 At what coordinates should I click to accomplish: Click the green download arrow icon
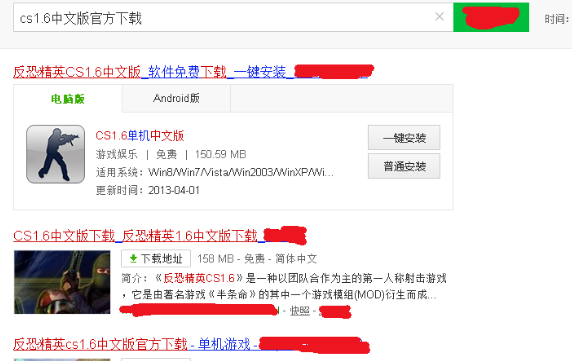134,259
